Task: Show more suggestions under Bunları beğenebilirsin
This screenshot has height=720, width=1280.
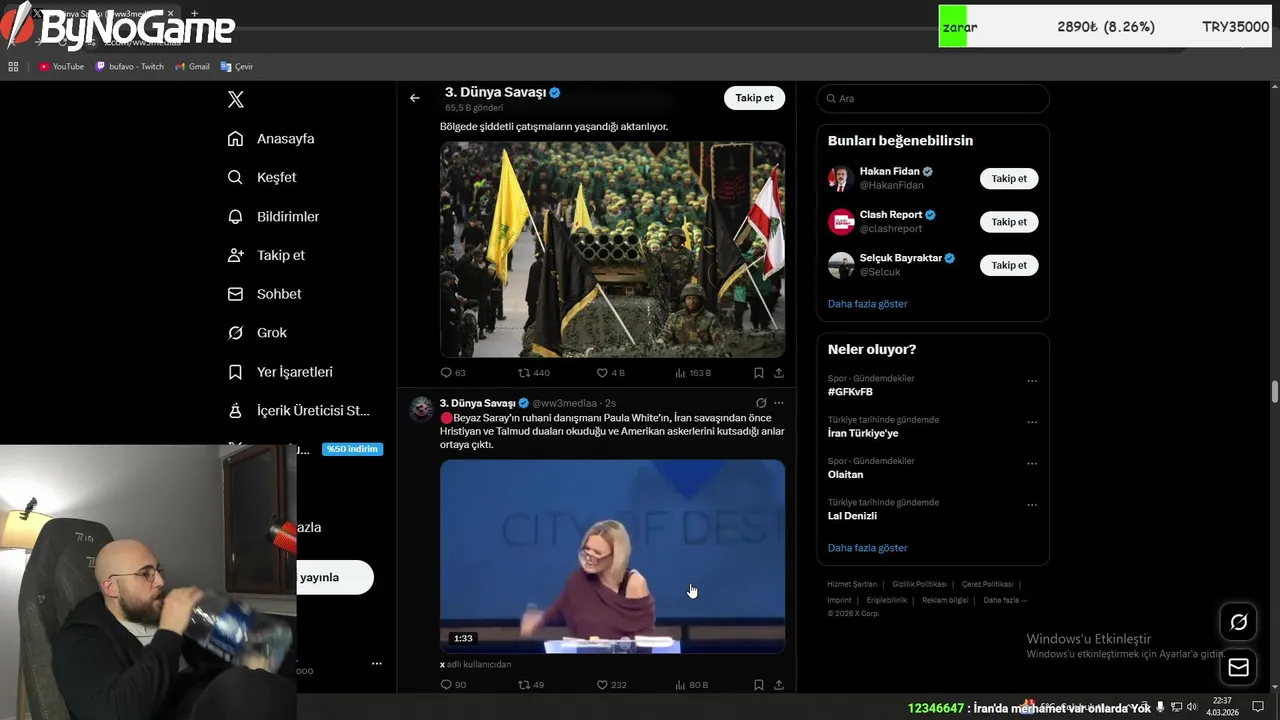Action: coord(867,304)
